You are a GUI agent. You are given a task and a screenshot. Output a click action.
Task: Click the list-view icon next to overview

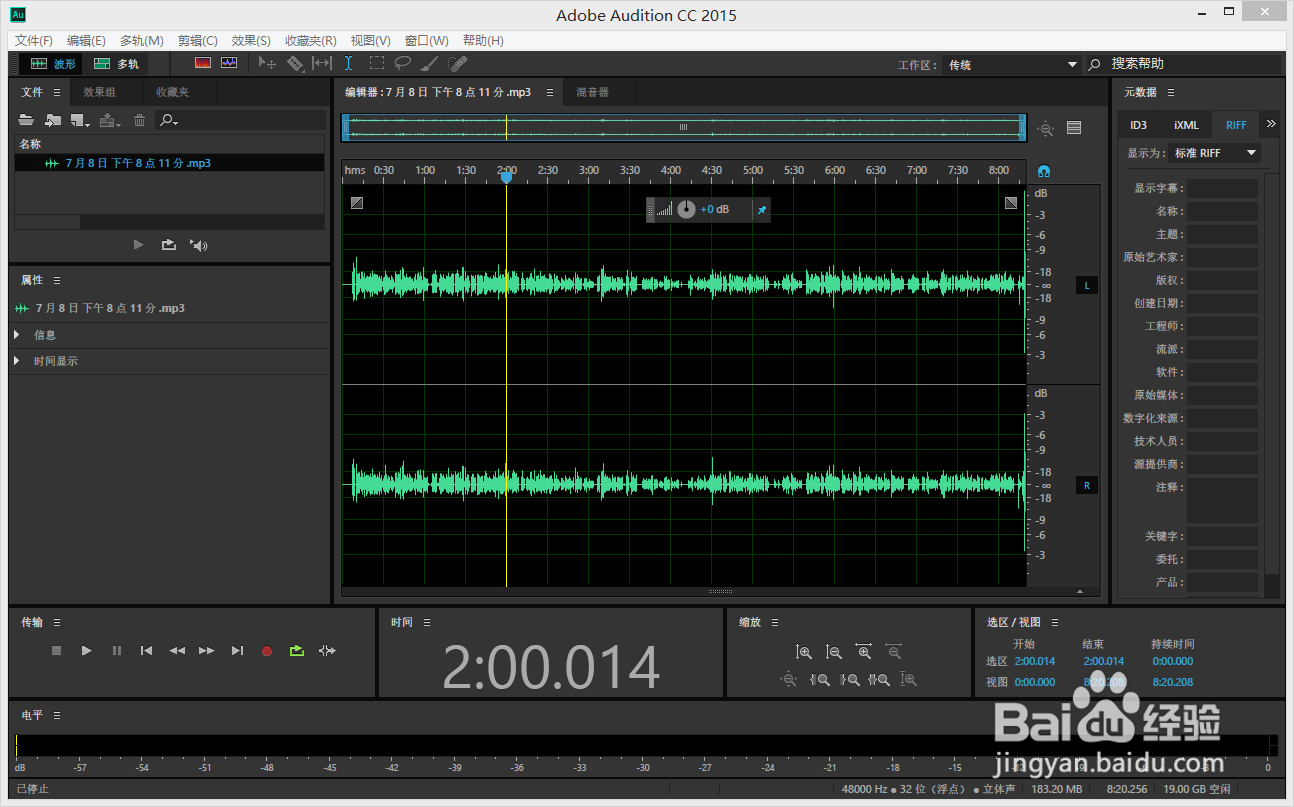click(1074, 128)
